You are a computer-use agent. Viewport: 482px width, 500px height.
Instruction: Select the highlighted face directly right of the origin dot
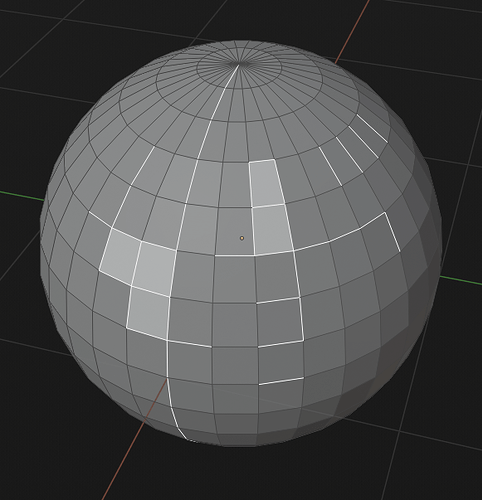pos(273,230)
